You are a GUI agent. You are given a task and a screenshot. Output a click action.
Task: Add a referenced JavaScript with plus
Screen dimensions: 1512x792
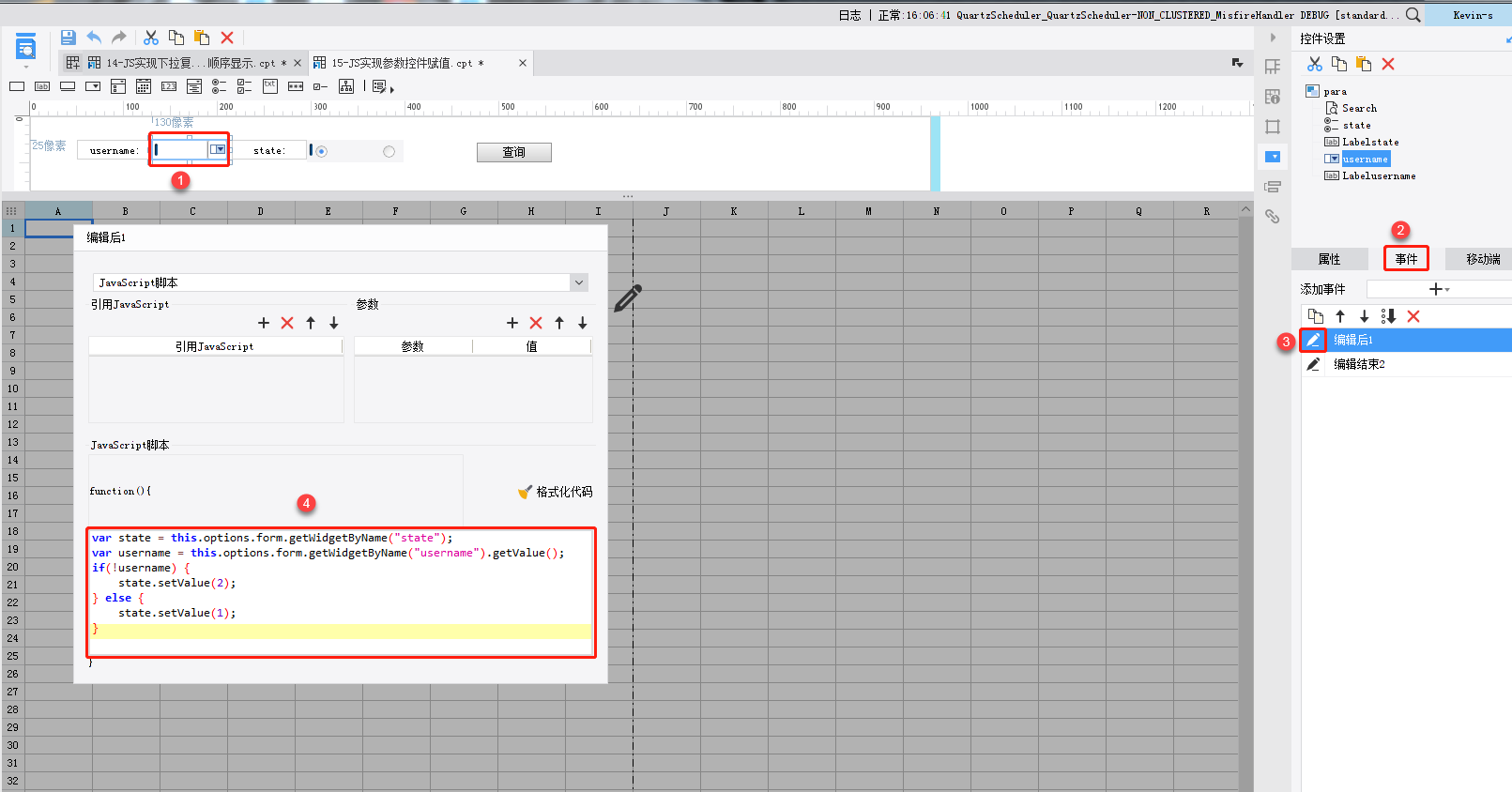click(x=264, y=323)
